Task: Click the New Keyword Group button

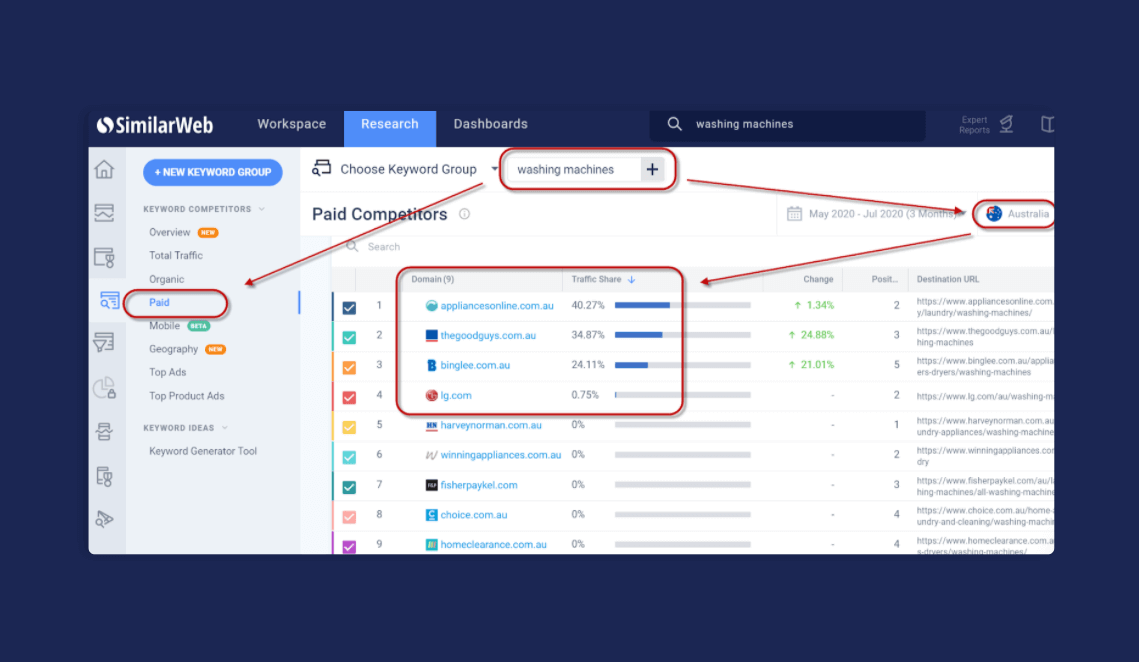Action: [x=212, y=172]
